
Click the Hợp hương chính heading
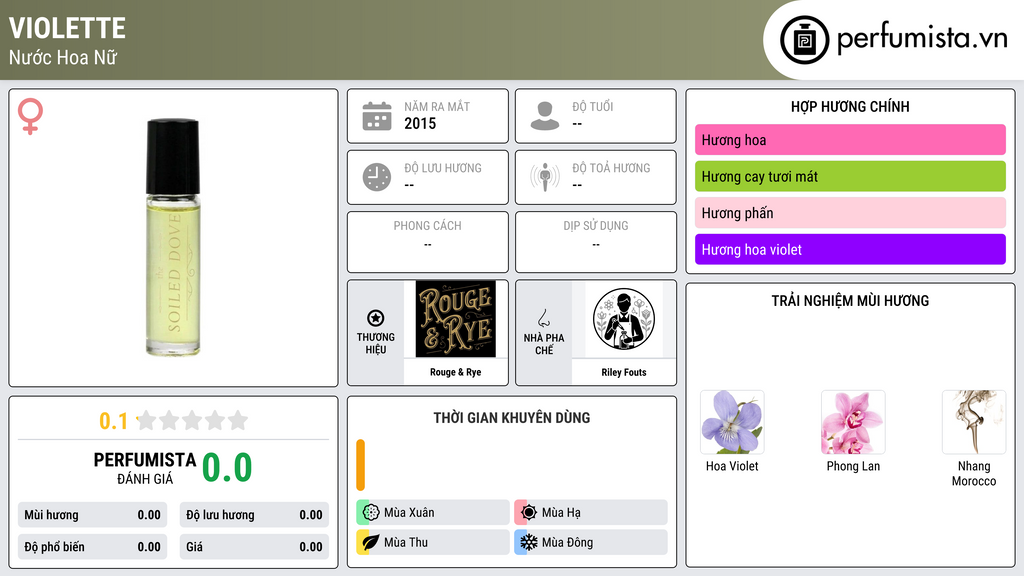click(850, 106)
